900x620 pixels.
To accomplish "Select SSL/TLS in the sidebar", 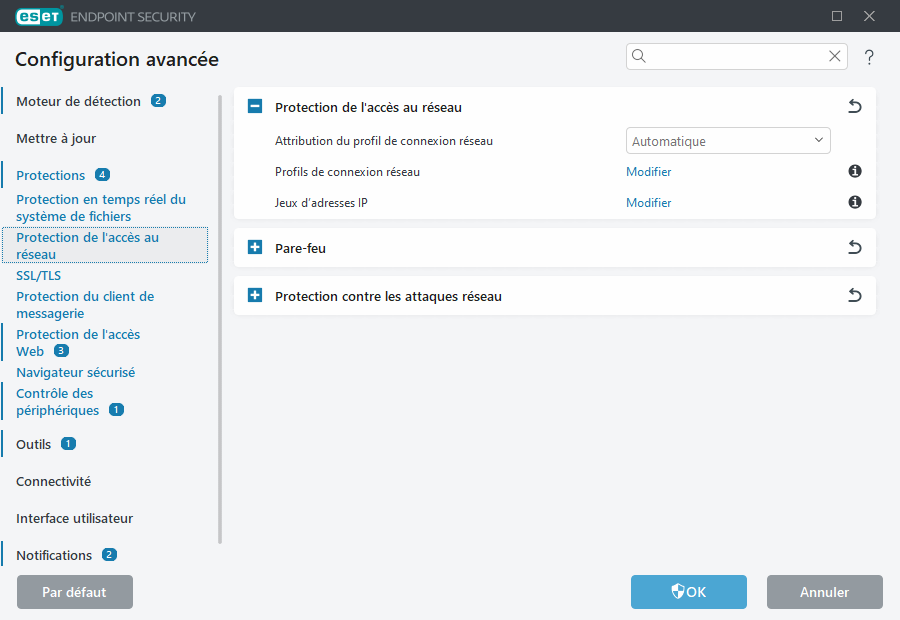I will coord(37,275).
